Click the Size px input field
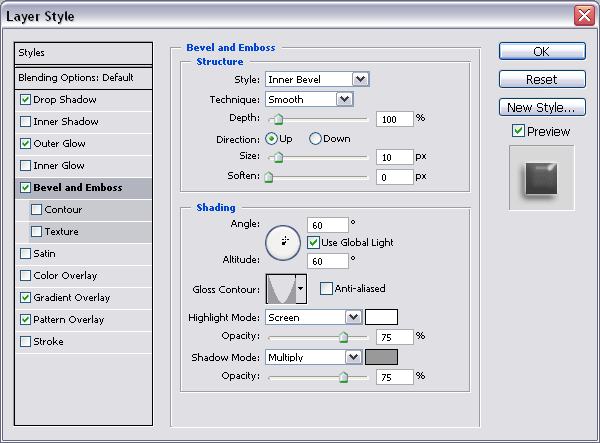Viewport: 600px width, 443px height. point(395,157)
